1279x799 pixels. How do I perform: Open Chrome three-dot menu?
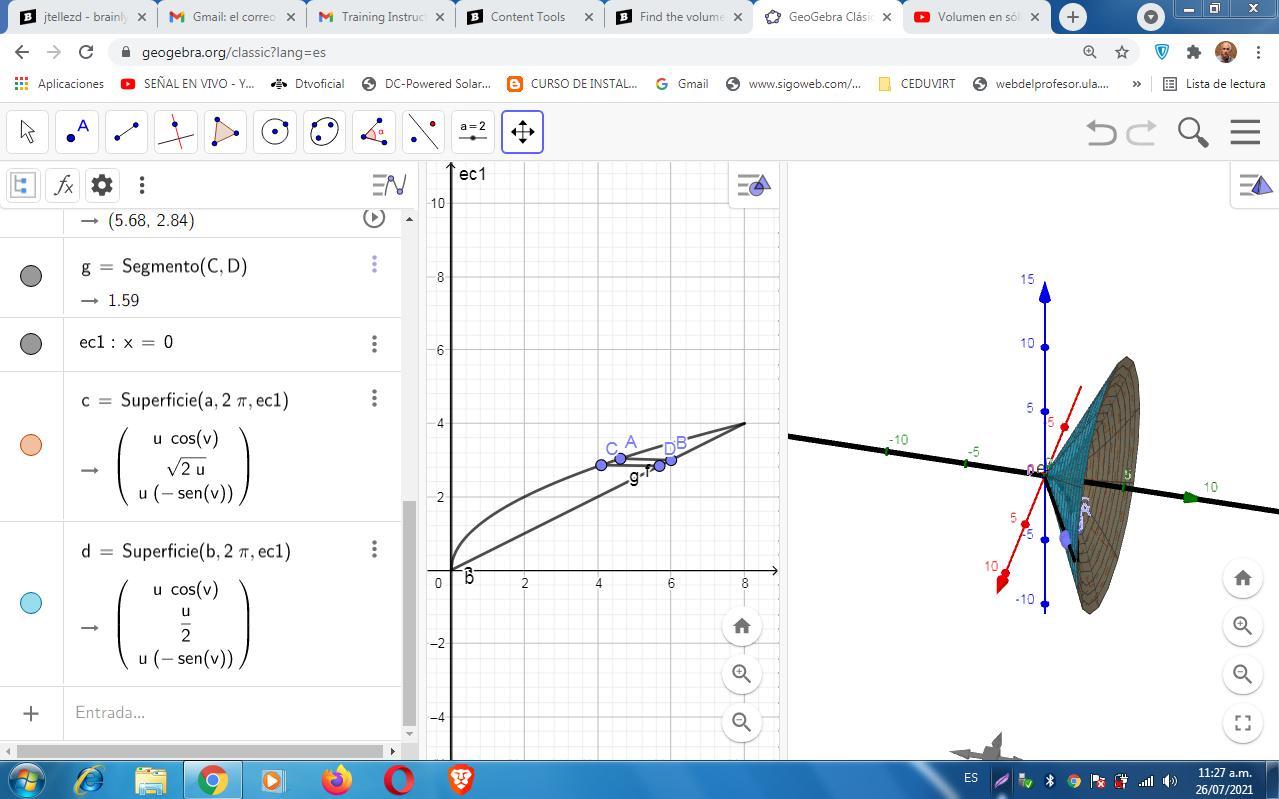coord(1258,52)
